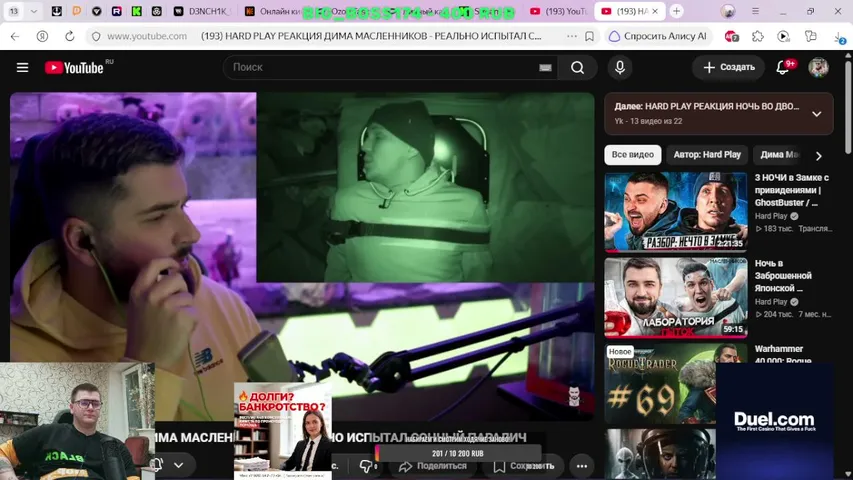853x480 pixels.
Task: Dislike the video
Action: tap(367, 466)
